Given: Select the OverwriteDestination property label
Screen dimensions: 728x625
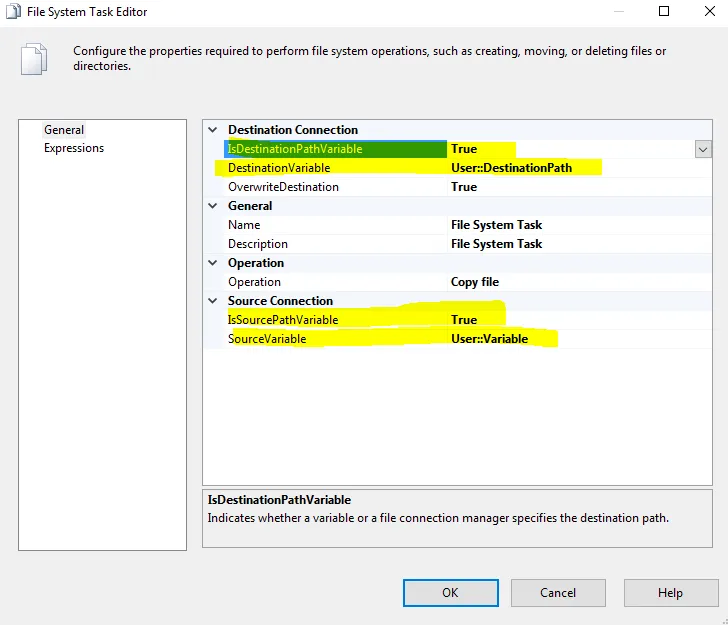Looking at the screenshot, I should pyautogui.click(x=283, y=187).
